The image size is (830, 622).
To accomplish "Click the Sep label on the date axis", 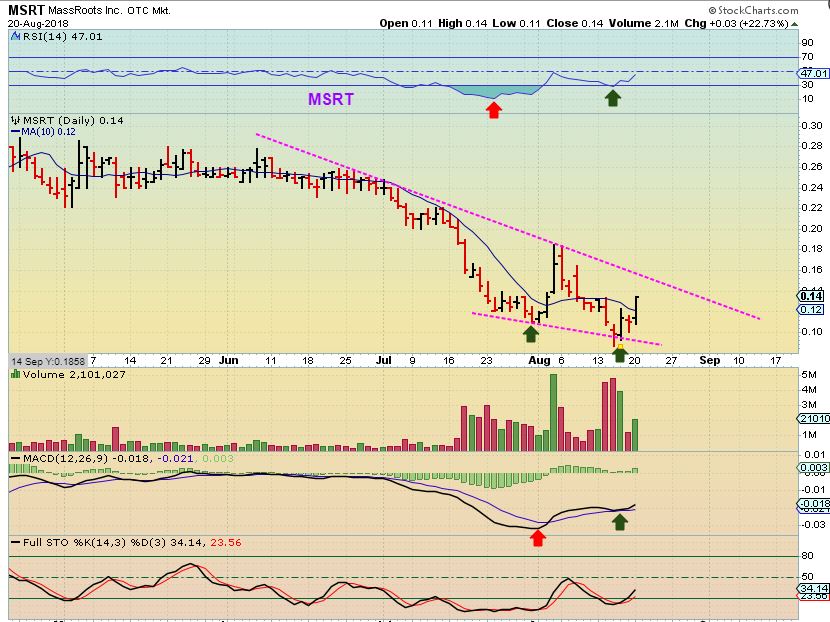I will [x=710, y=360].
